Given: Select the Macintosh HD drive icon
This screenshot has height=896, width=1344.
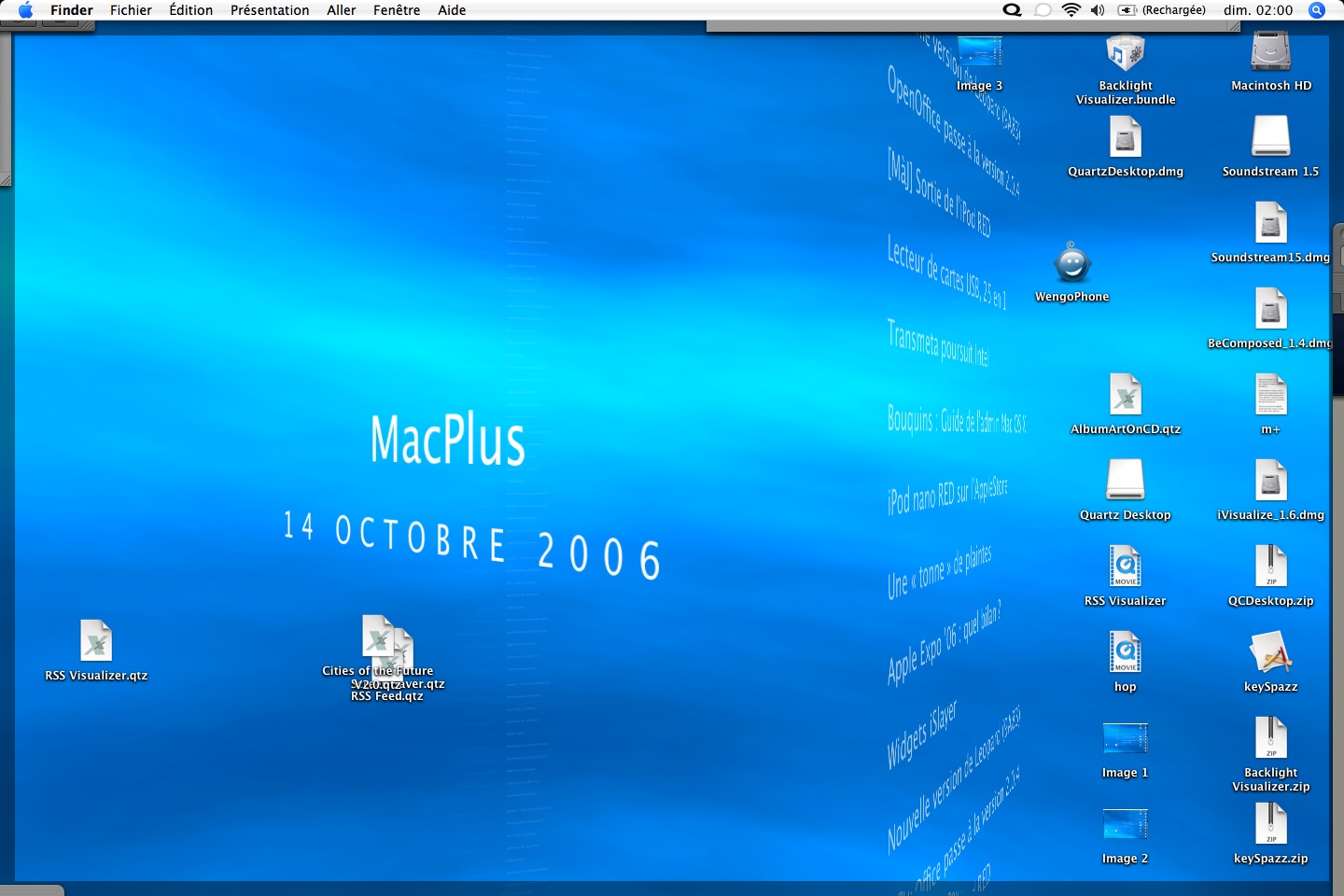Looking at the screenshot, I should pos(1270,52).
